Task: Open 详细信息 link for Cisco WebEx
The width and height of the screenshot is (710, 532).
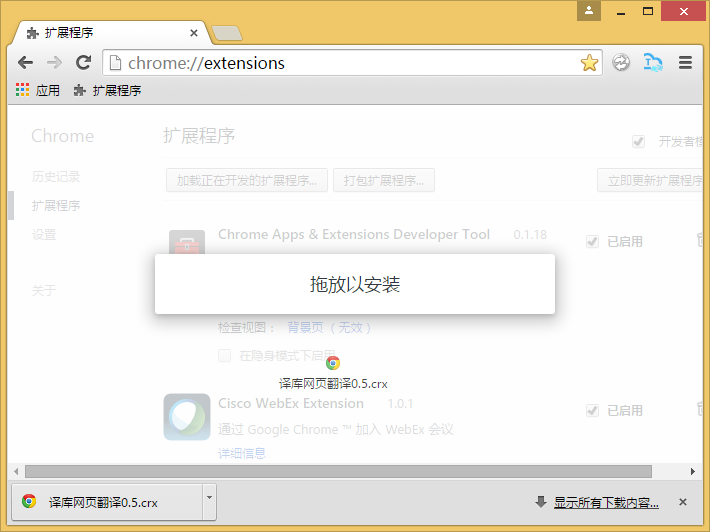Action: (x=242, y=453)
